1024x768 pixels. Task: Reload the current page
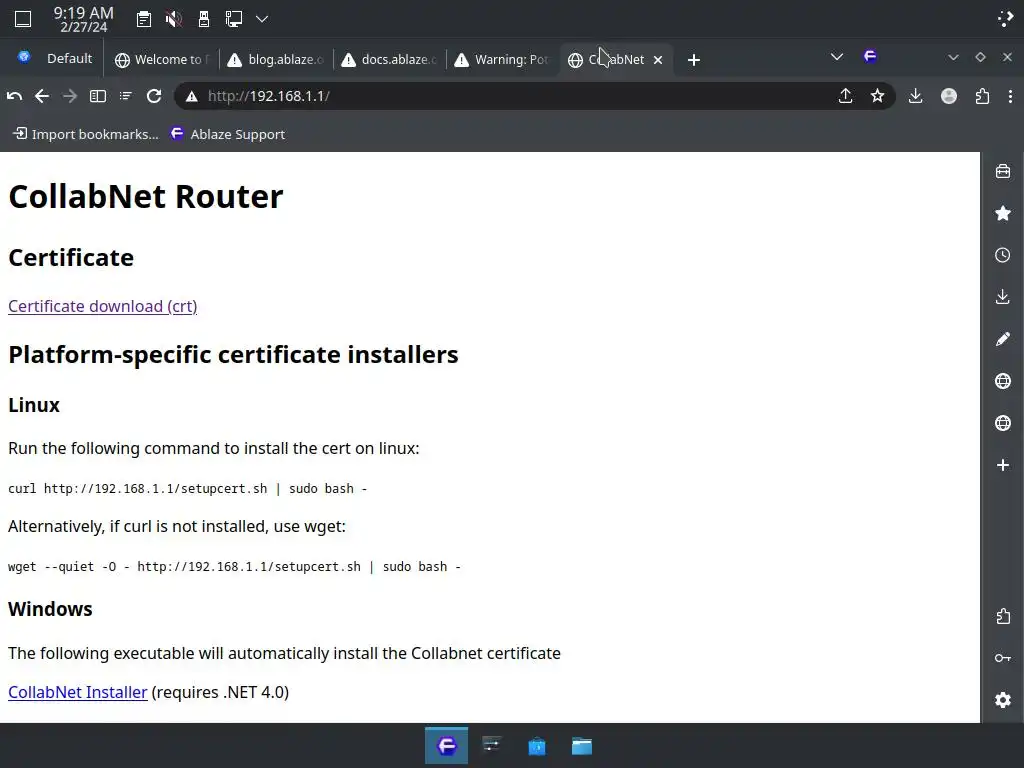click(x=154, y=97)
